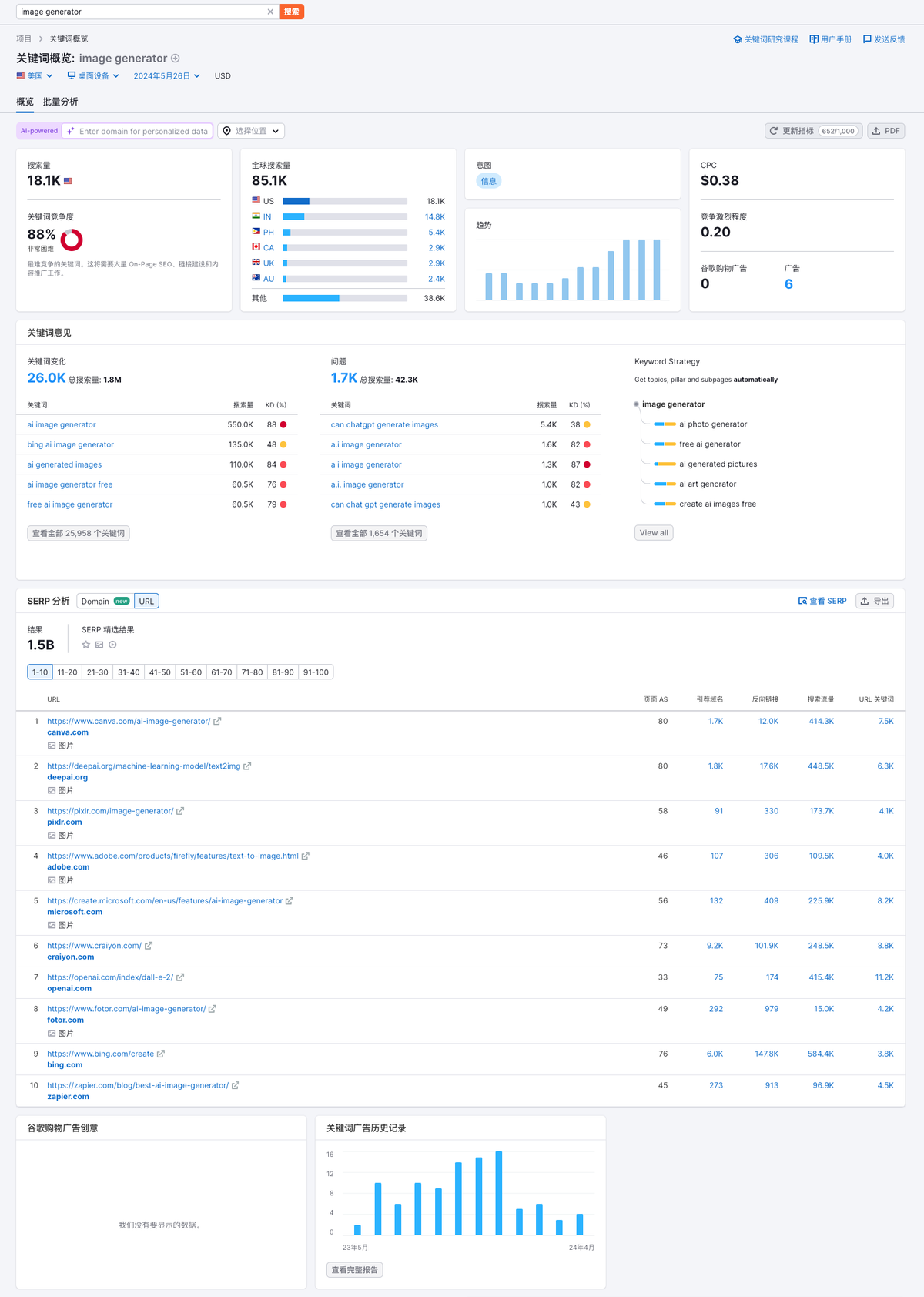The image size is (924, 1297).
Task: Focus the main keyword search field
Action: point(142,12)
